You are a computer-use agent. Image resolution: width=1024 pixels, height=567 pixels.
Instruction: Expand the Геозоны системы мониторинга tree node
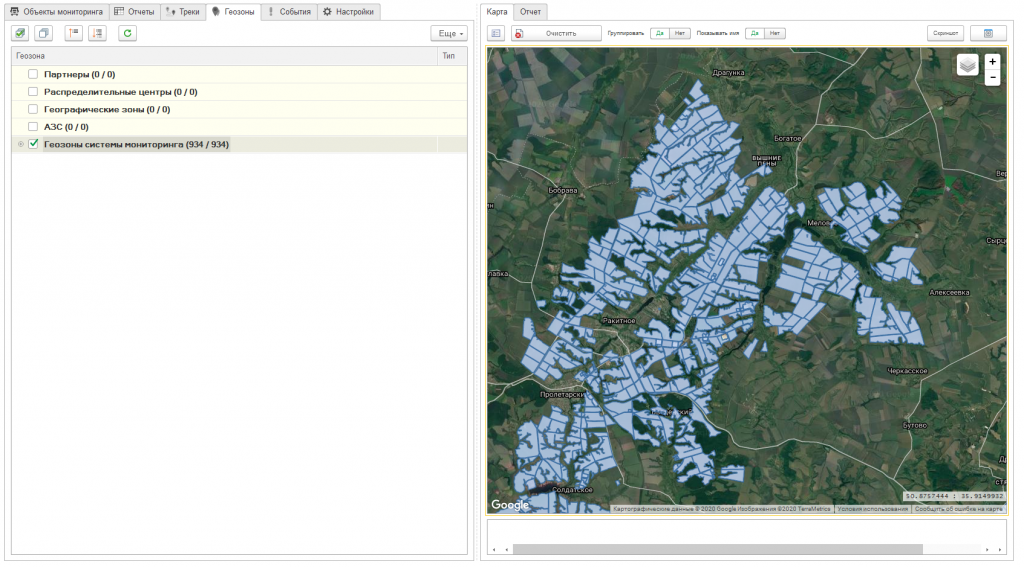coord(19,145)
